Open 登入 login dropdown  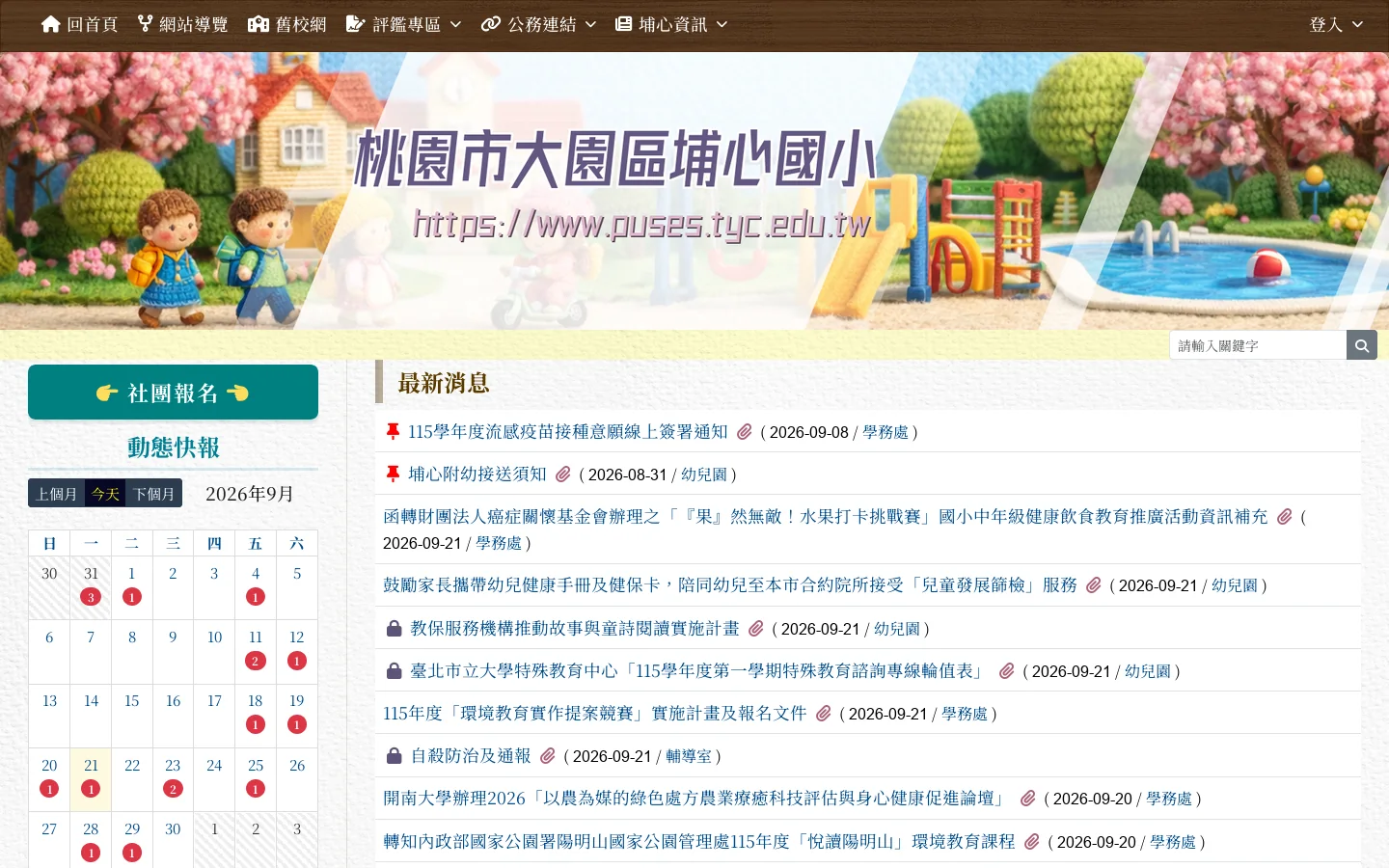[x=1336, y=24]
